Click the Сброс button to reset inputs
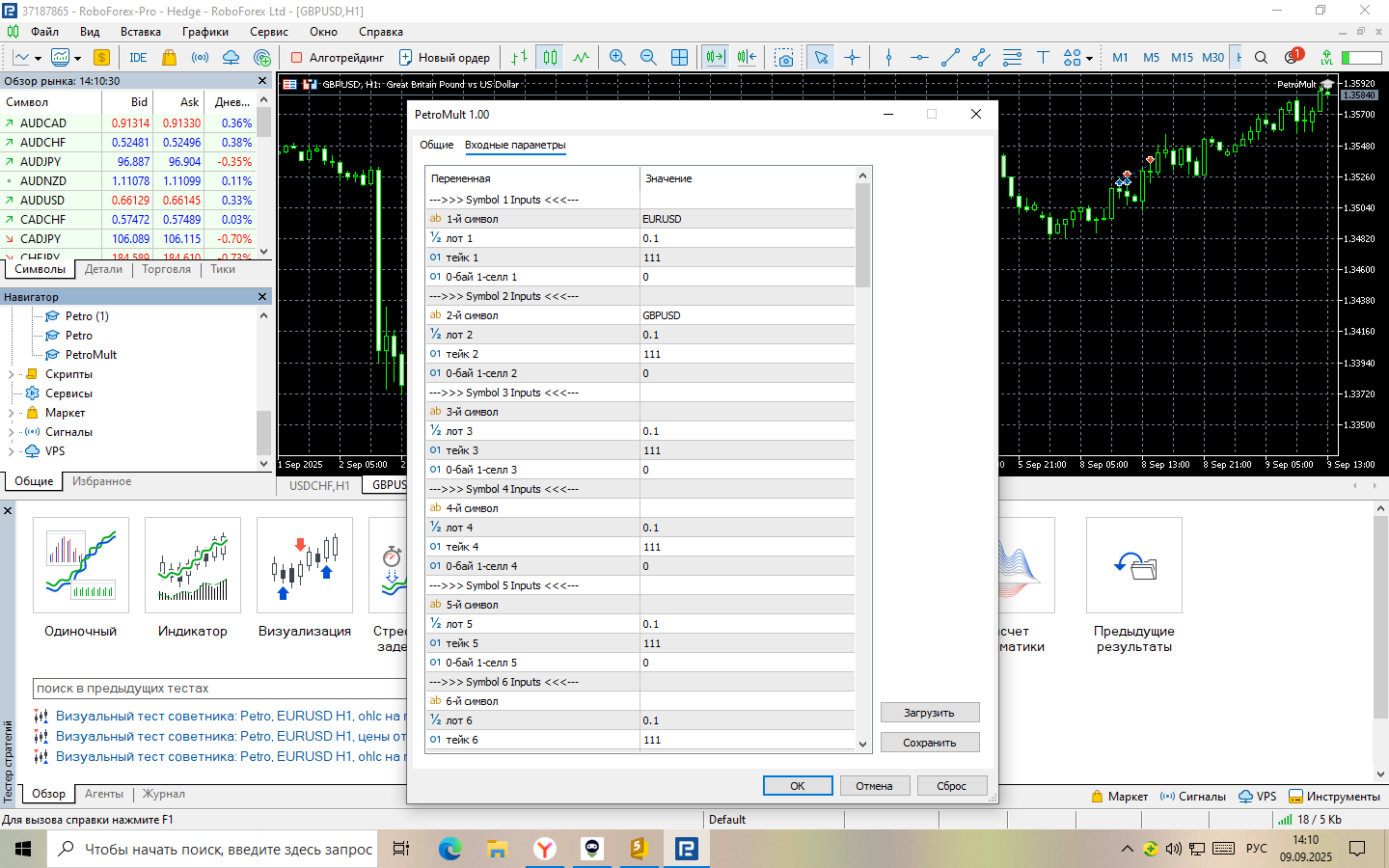 951,786
